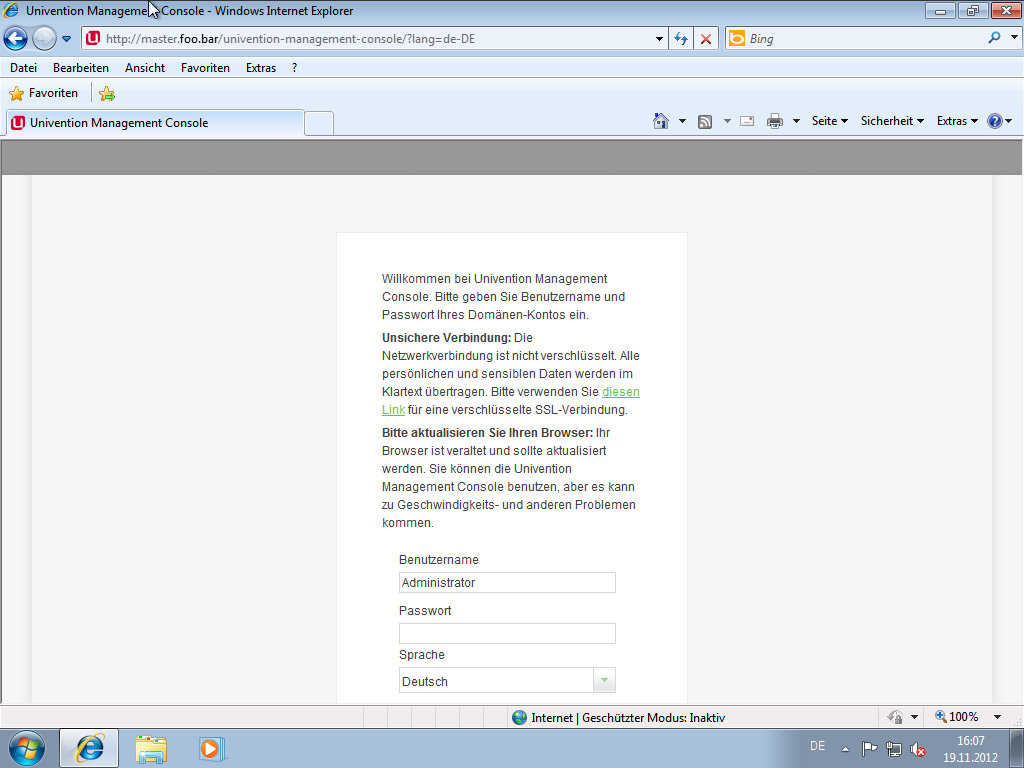This screenshot has height=768, width=1024.
Task: Open the Datei menu
Action: (23, 68)
